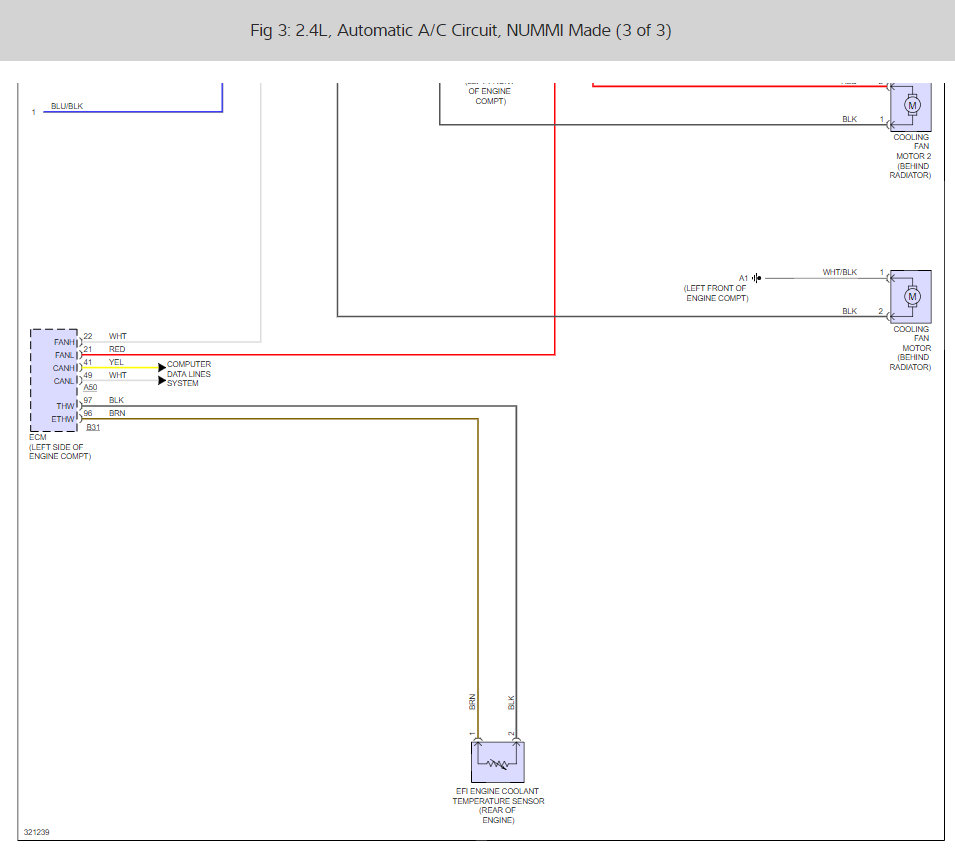The image size is (955, 855).
Task: Click the WHT wire label at pin 22
Action: tap(118, 336)
